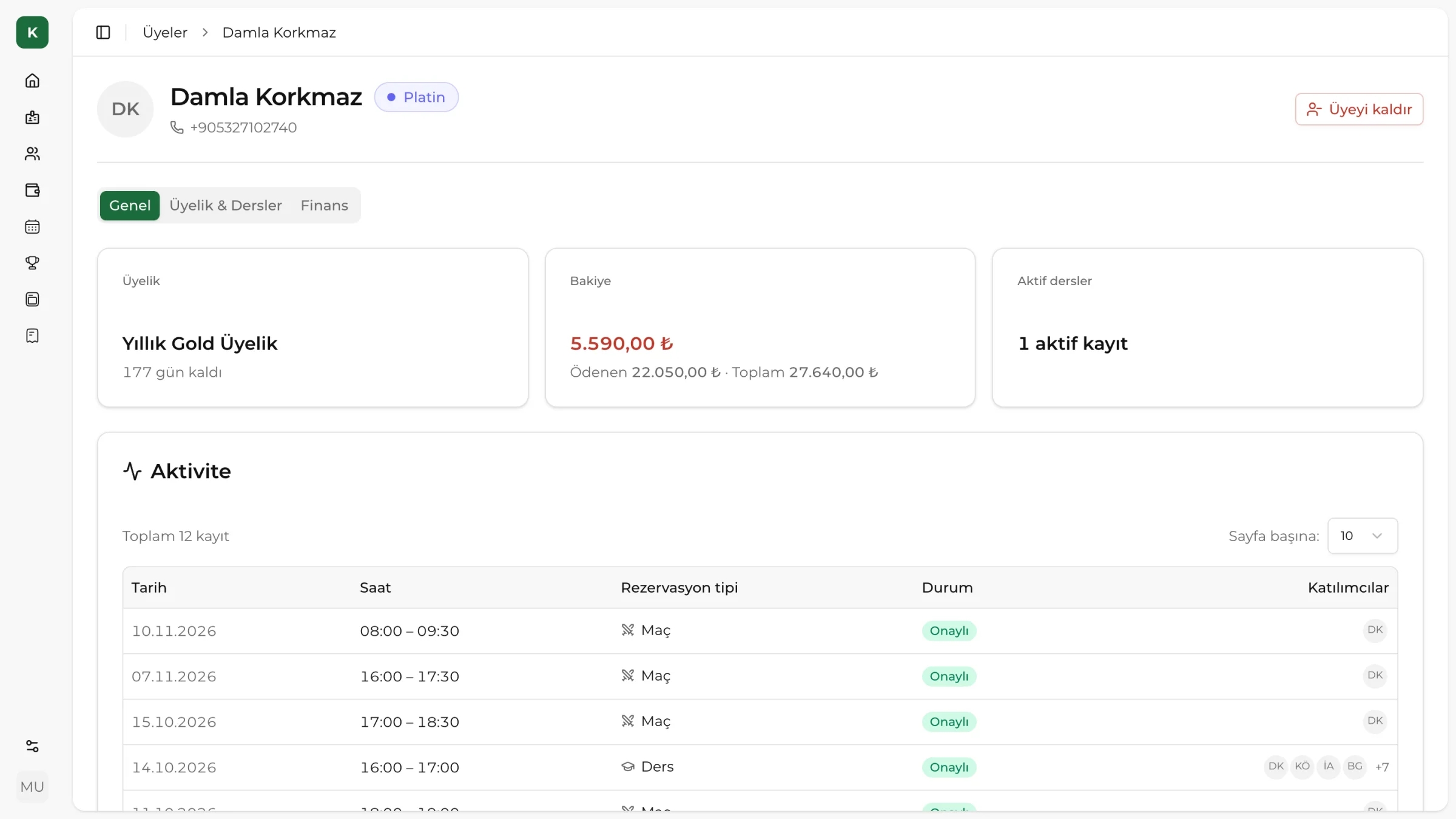This screenshot has height=819, width=1456.
Task: Click KÖ participant avatar on Ders row
Action: coord(1302,766)
